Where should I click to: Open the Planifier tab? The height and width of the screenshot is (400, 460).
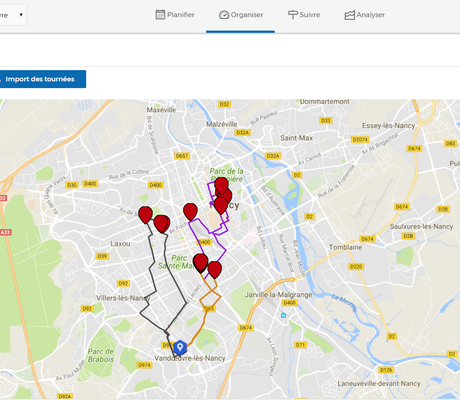(x=175, y=15)
